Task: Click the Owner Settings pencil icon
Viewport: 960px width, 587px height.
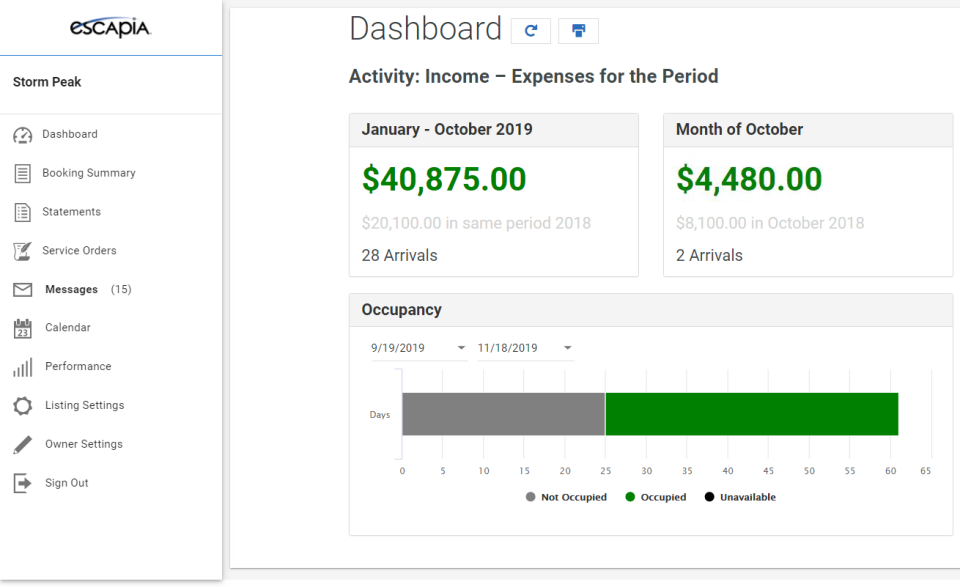Action: (22, 444)
